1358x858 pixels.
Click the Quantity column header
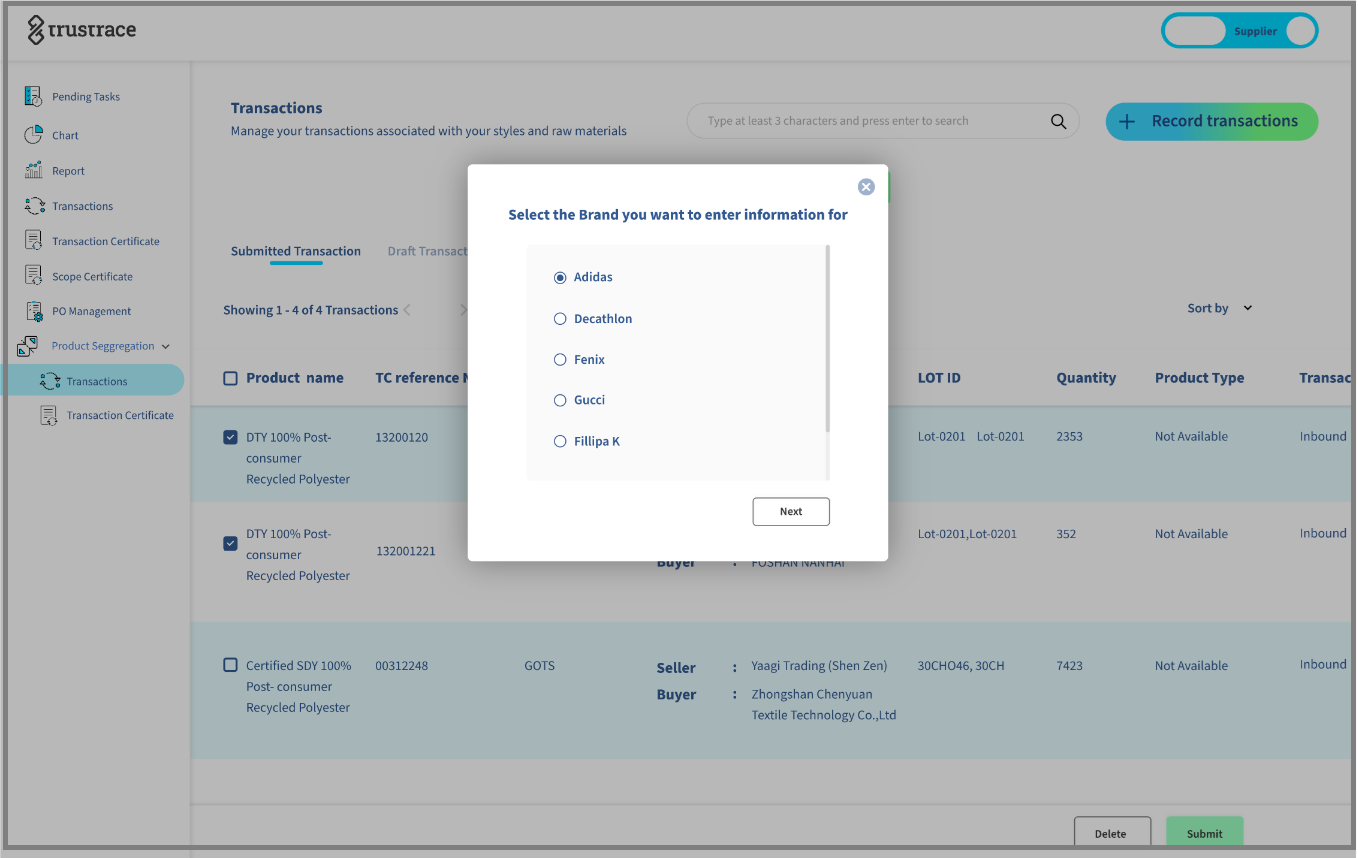click(x=1086, y=378)
